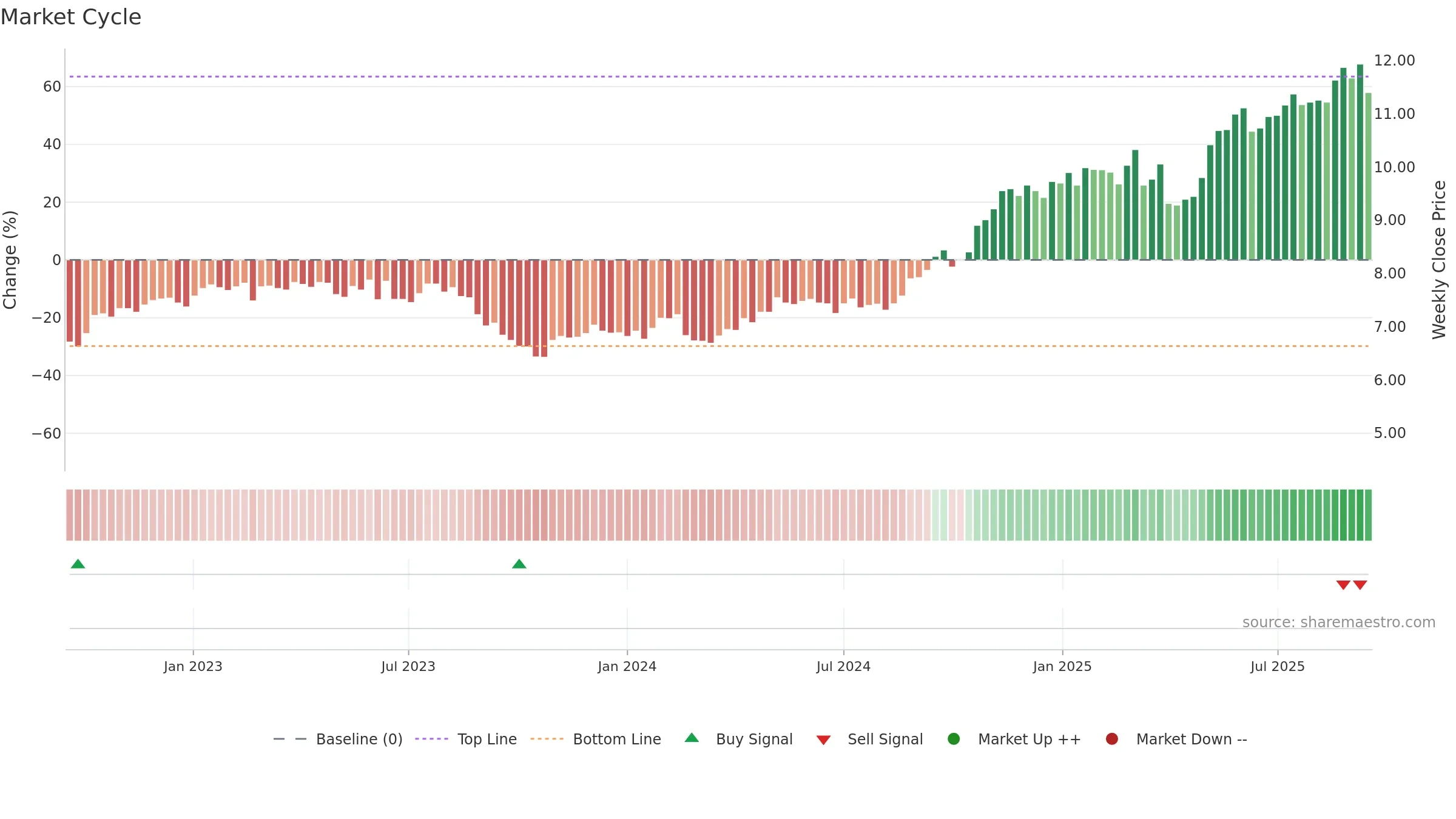Click the Jul 2023 axis label
This screenshot has width=1456, height=819.
click(x=408, y=667)
